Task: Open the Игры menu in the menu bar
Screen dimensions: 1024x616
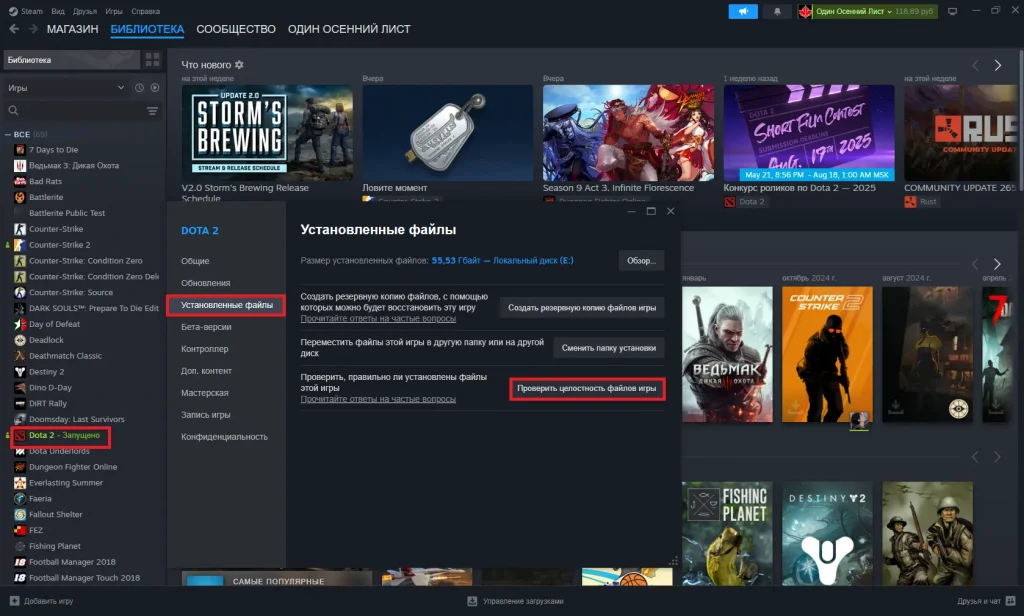Action: pos(114,11)
